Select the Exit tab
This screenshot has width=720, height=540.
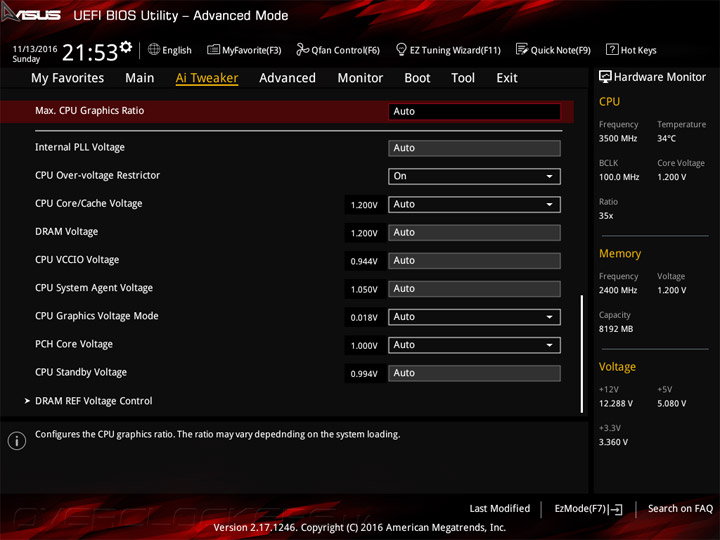pyautogui.click(x=507, y=78)
